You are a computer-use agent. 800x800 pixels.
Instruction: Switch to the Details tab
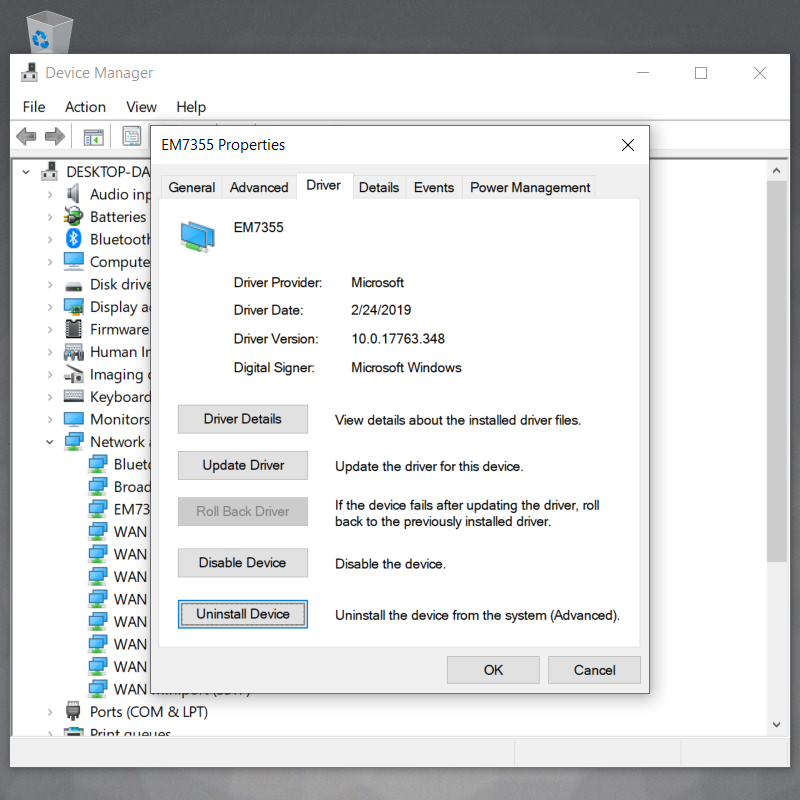(379, 187)
